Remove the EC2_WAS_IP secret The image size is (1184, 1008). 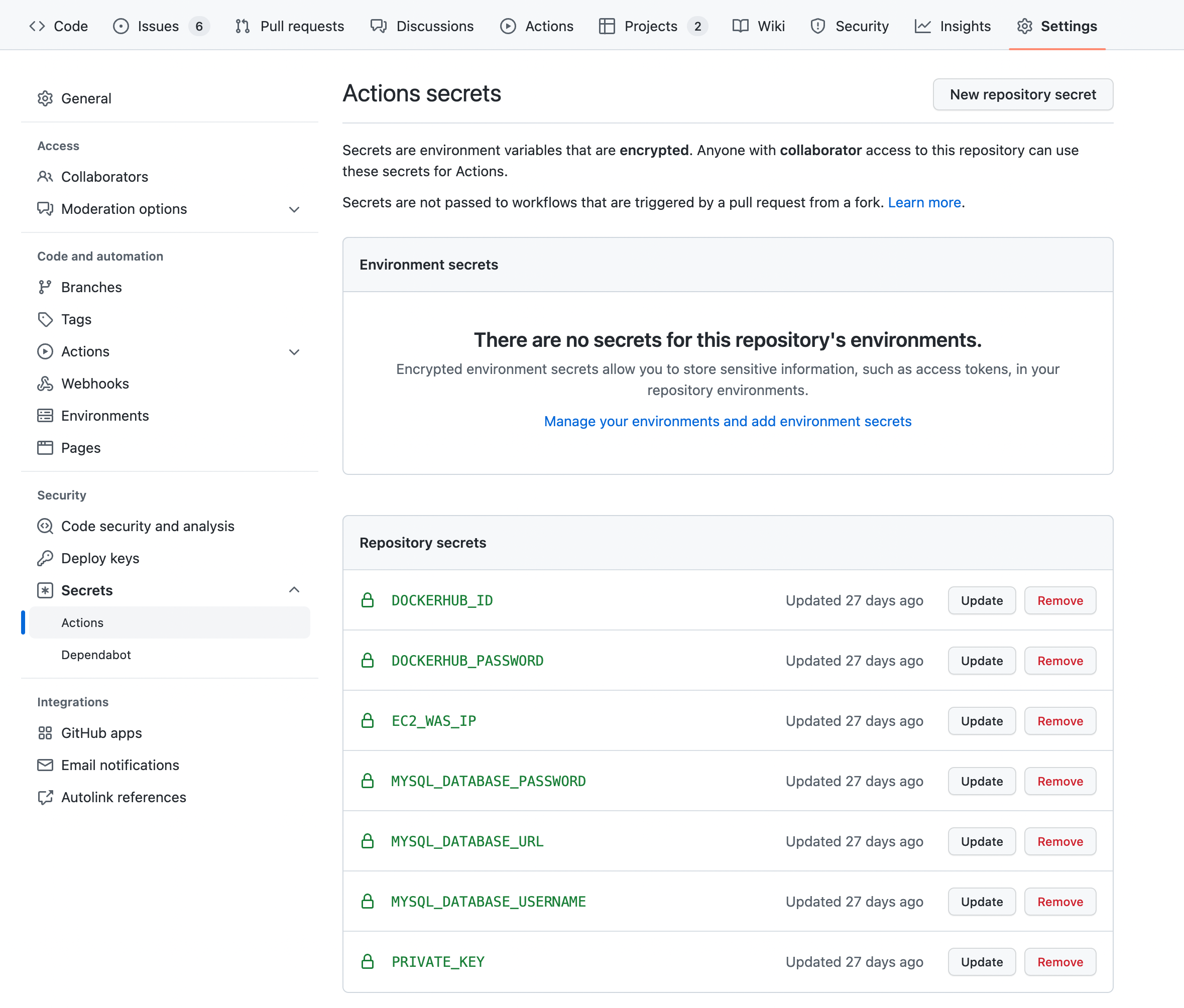coord(1059,721)
